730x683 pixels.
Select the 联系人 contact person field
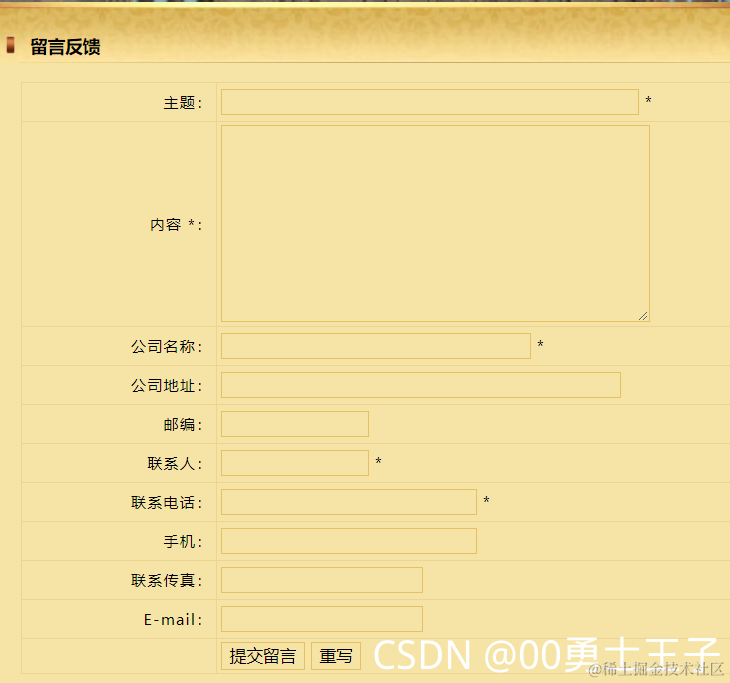point(294,463)
